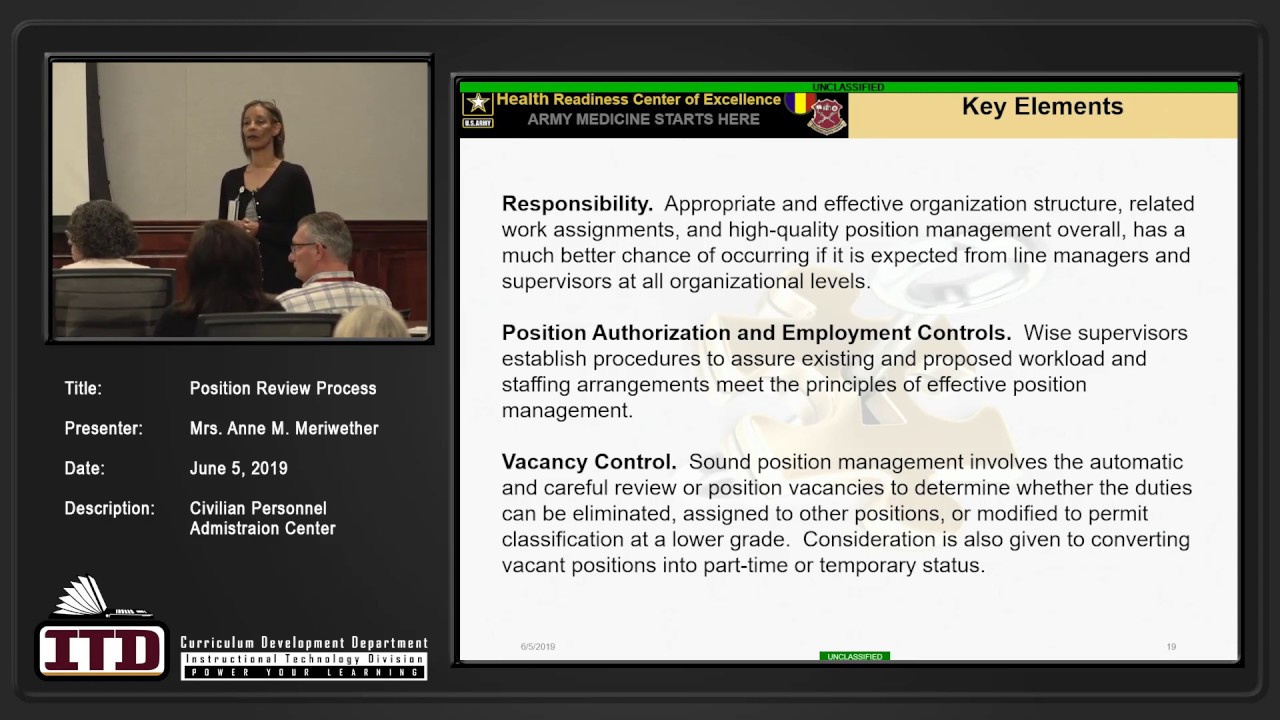Click the presenter video thumbnail
This screenshot has width=1280, height=720.
pyautogui.click(x=240, y=199)
